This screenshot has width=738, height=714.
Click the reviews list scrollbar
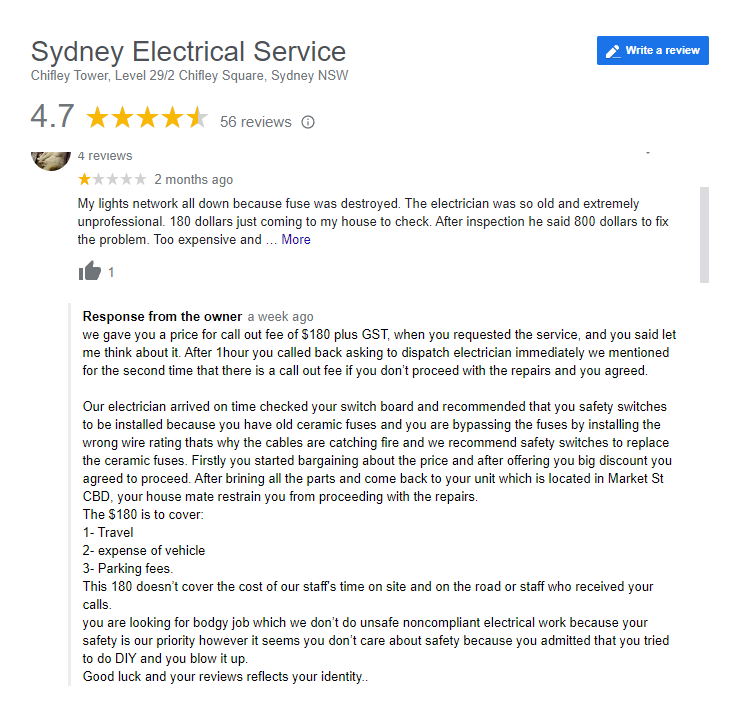click(704, 235)
